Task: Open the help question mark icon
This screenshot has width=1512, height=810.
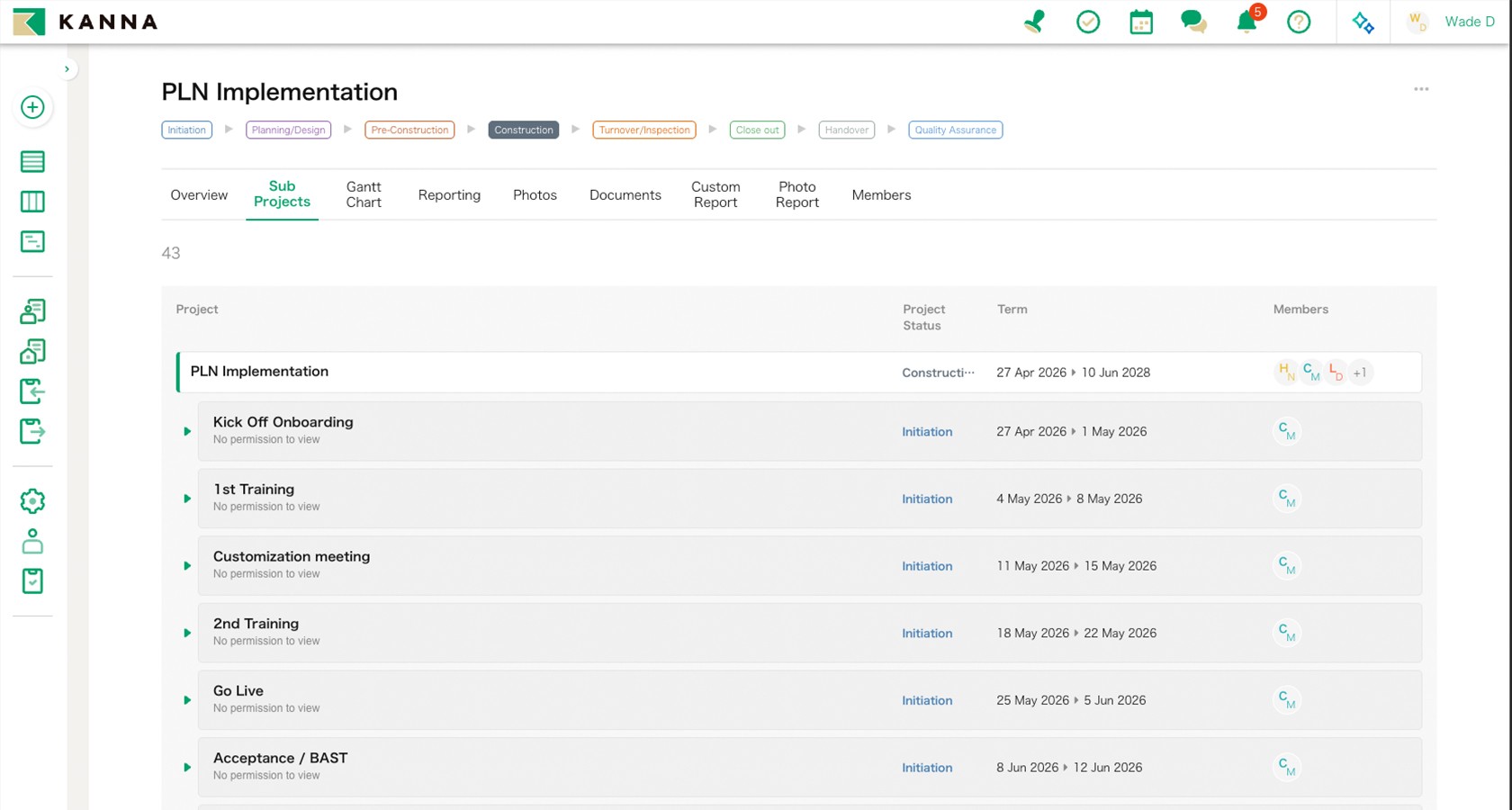Action: 1299,22
